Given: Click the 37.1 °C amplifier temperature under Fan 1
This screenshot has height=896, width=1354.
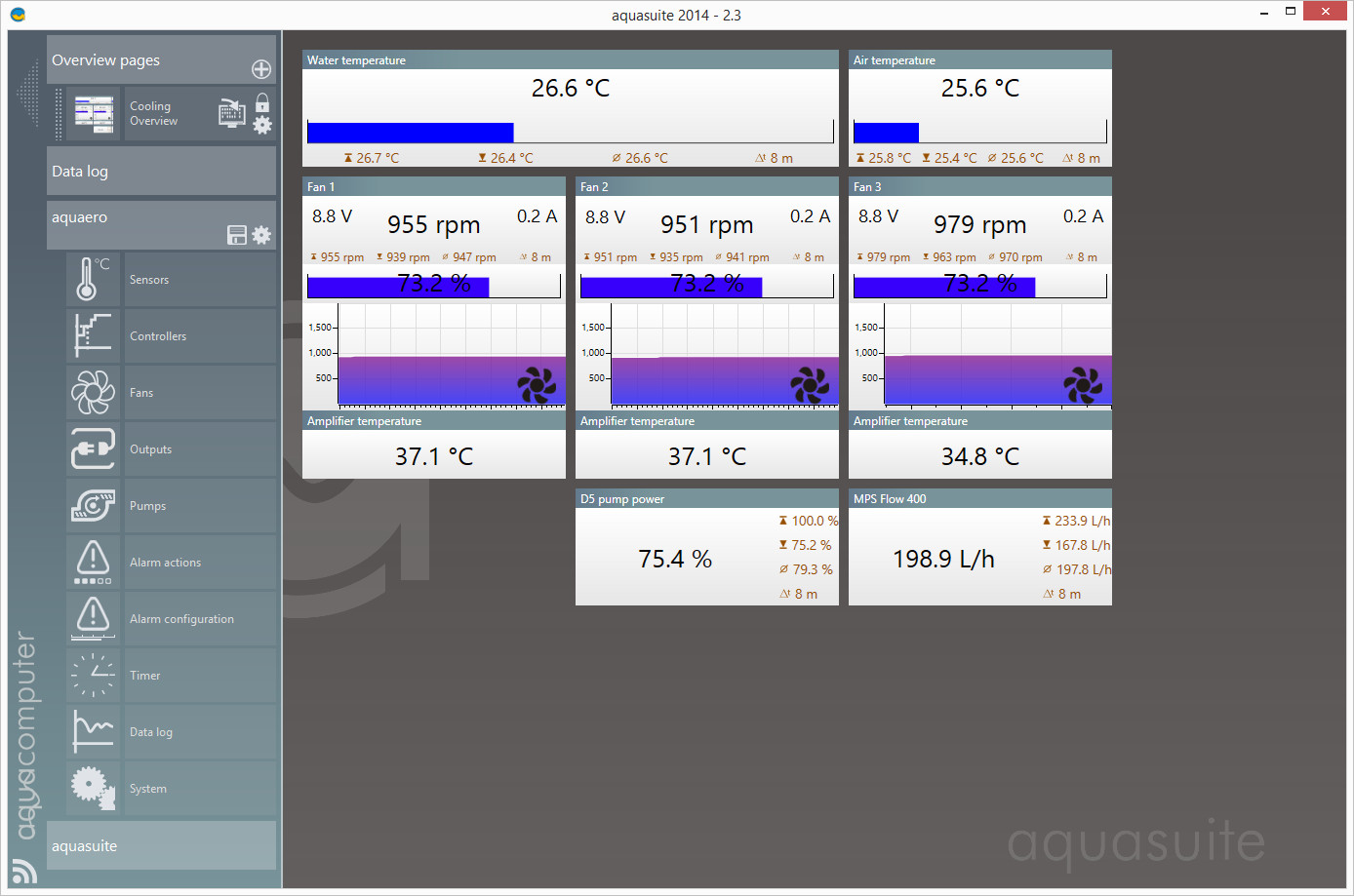Looking at the screenshot, I should [x=434, y=456].
